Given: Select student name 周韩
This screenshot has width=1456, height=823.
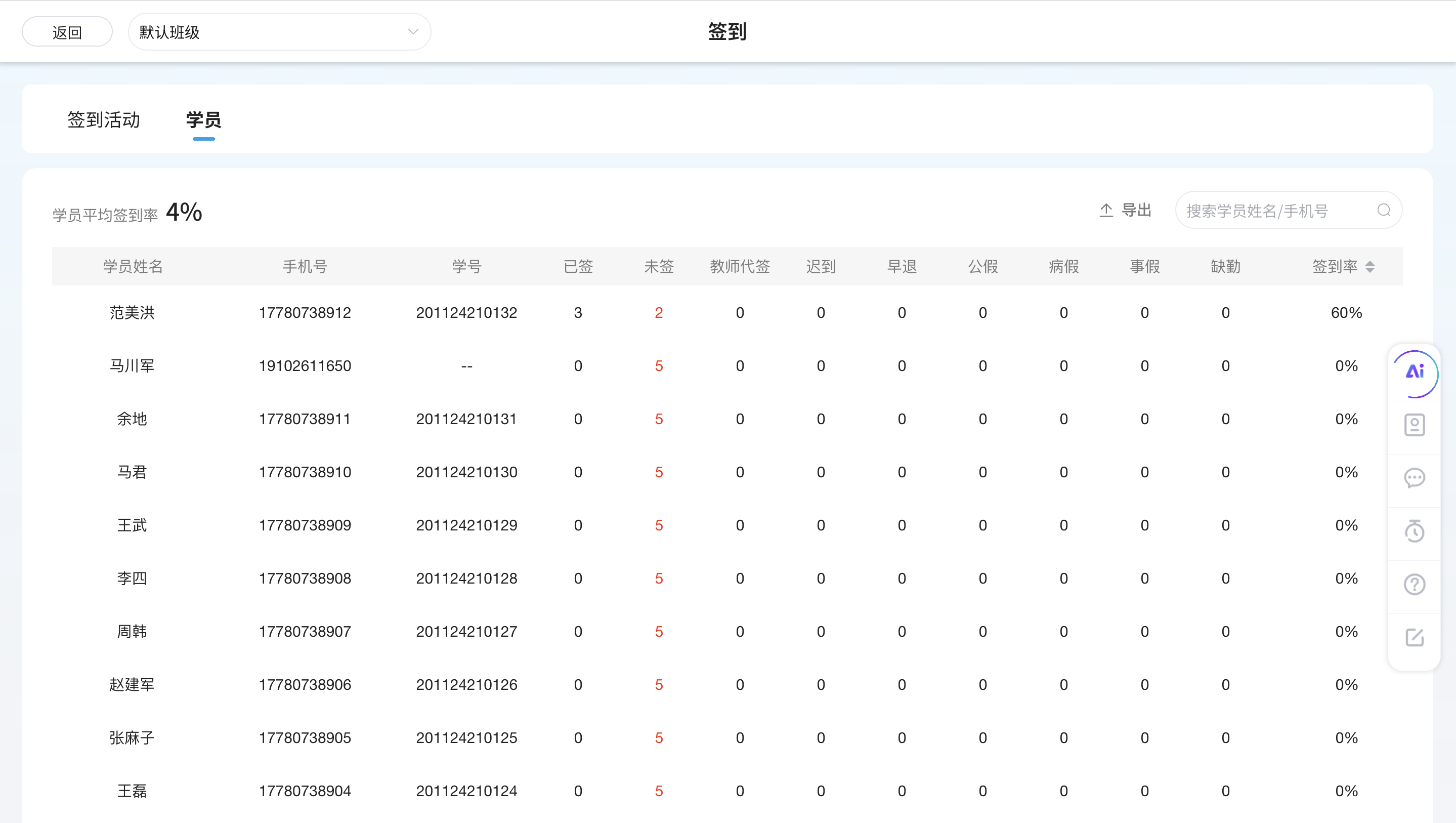Looking at the screenshot, I should (132, 632).
